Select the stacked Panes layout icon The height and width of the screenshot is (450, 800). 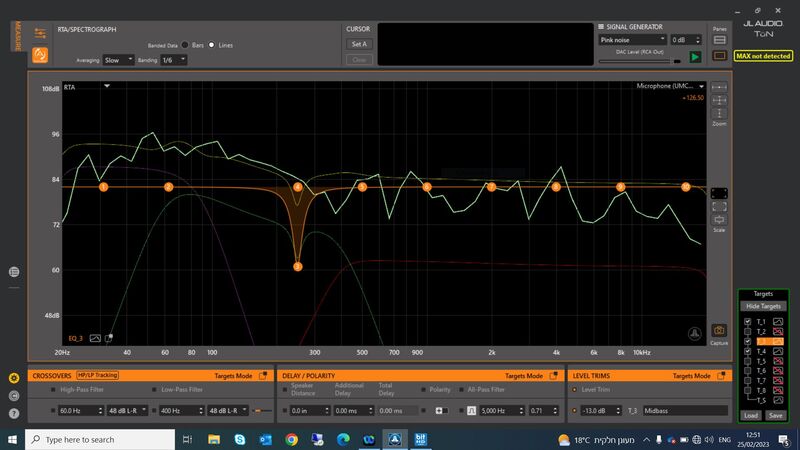pyautogui.click(x=719, y=40)
